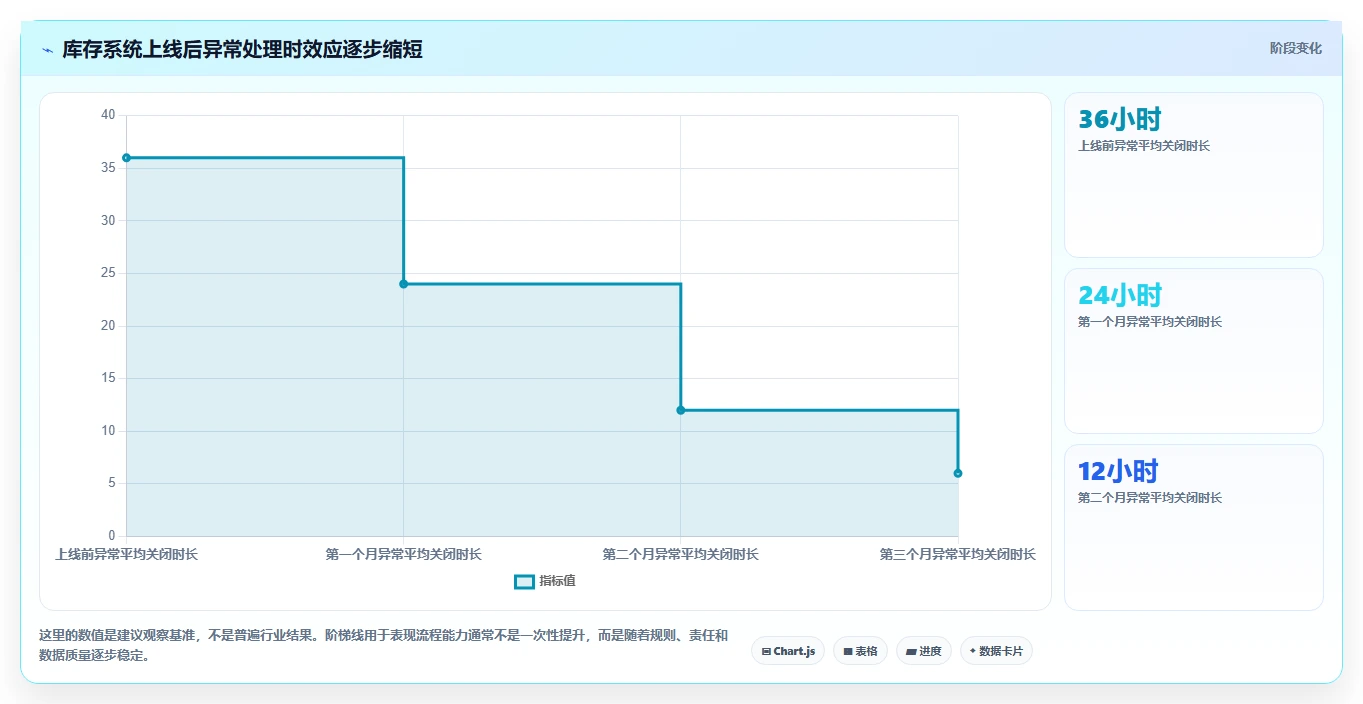
Task: Click the data point at value 24
Action: 403,284
